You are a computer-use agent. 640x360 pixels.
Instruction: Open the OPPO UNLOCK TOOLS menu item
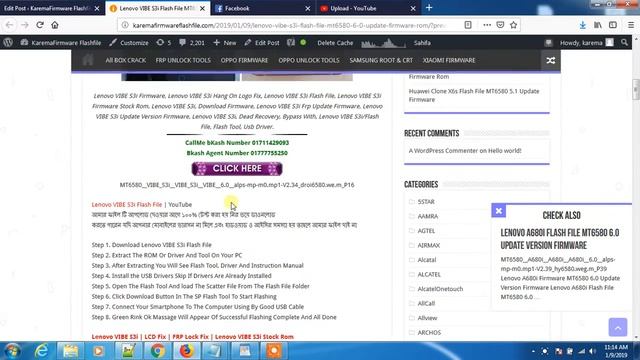[309, 60]
